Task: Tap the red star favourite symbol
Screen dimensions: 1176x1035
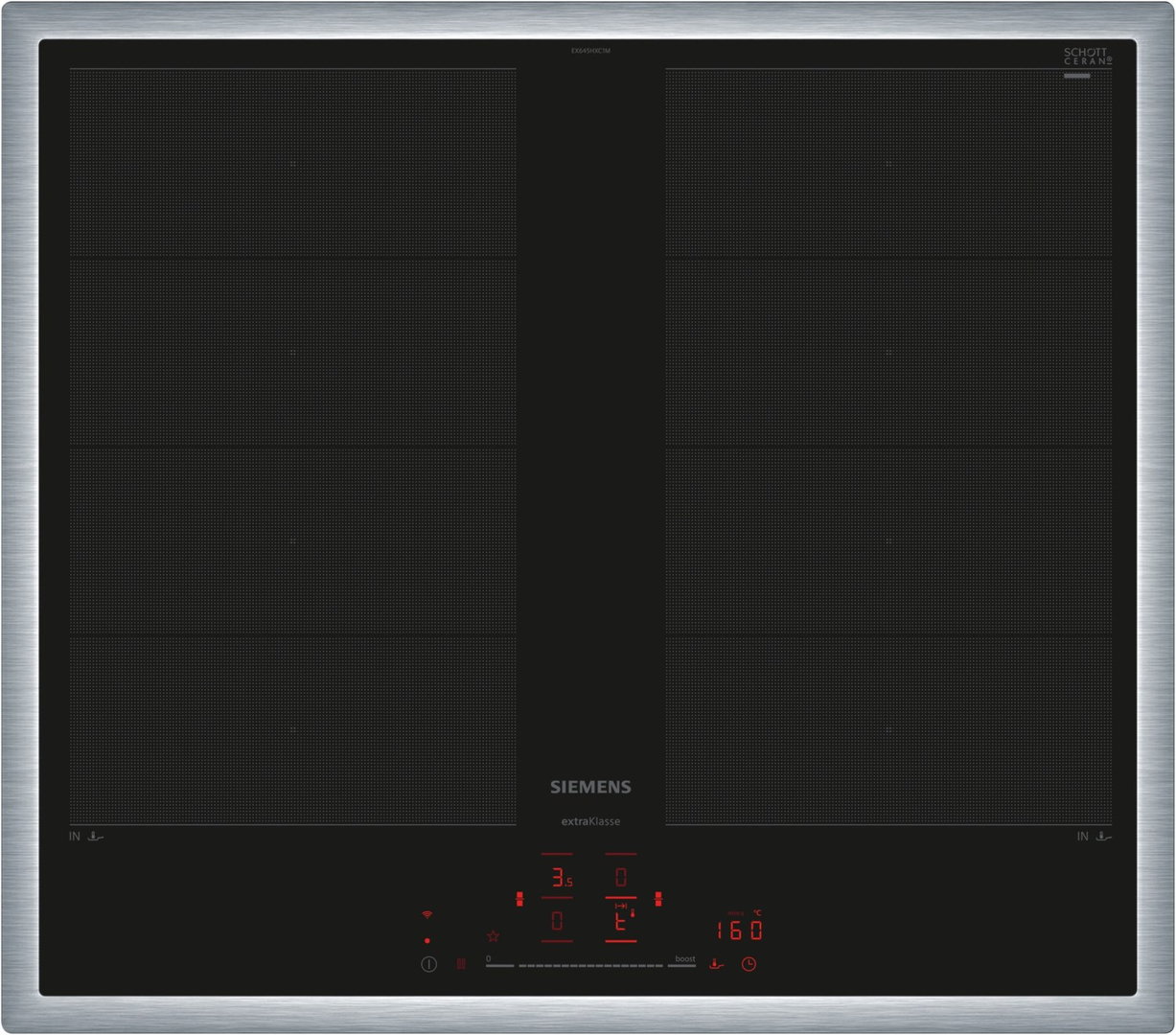Action: point(493,935)
